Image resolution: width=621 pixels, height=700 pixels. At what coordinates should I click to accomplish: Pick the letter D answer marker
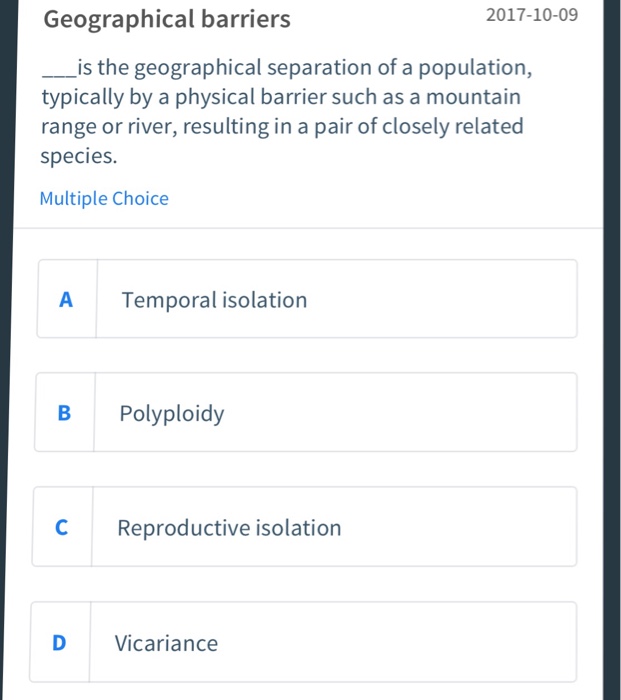click(x=59, y=643)
